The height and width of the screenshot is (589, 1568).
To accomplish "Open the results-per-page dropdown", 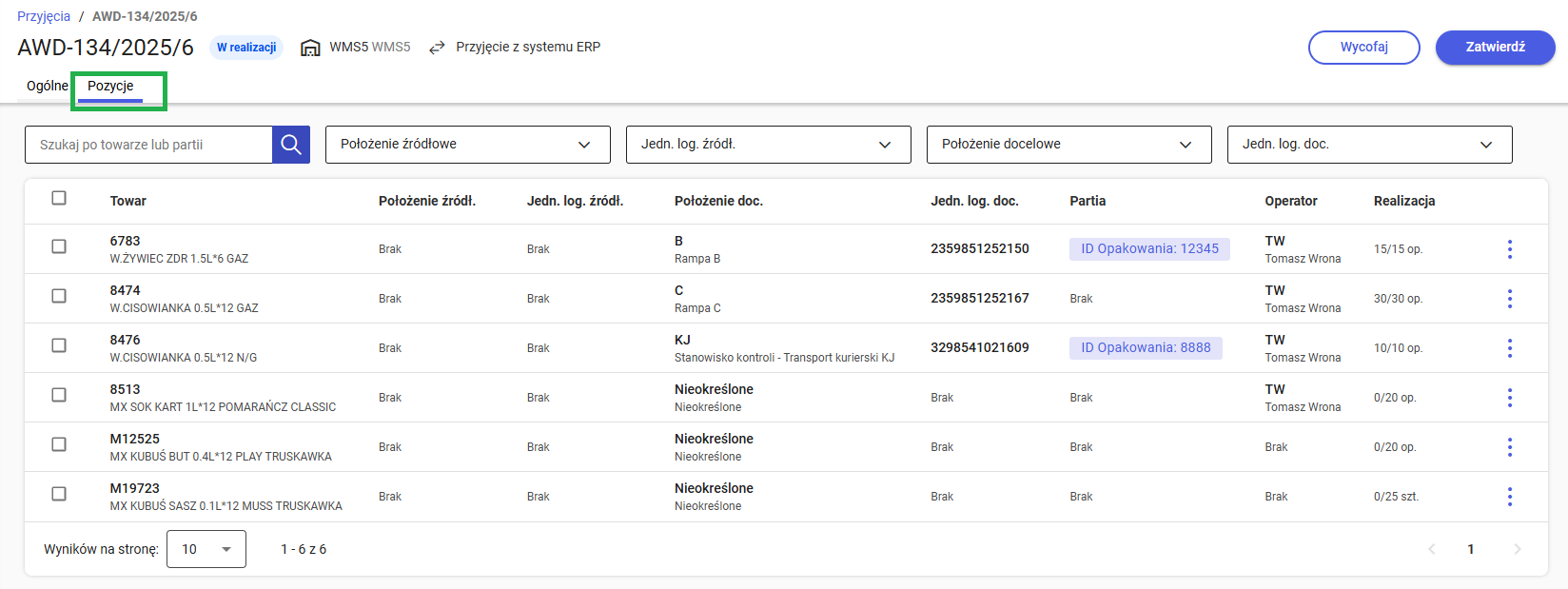I will 206,549.
